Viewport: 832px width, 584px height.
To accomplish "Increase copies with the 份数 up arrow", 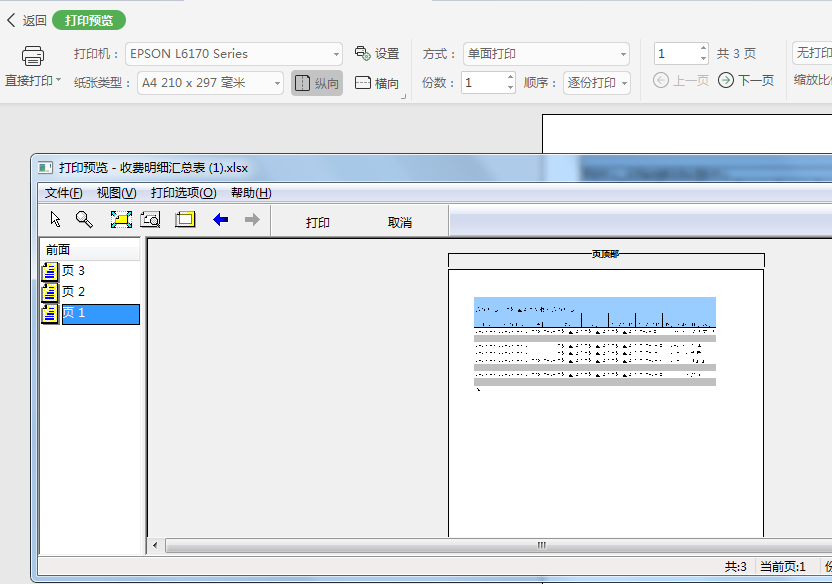I will coord(510,77).
